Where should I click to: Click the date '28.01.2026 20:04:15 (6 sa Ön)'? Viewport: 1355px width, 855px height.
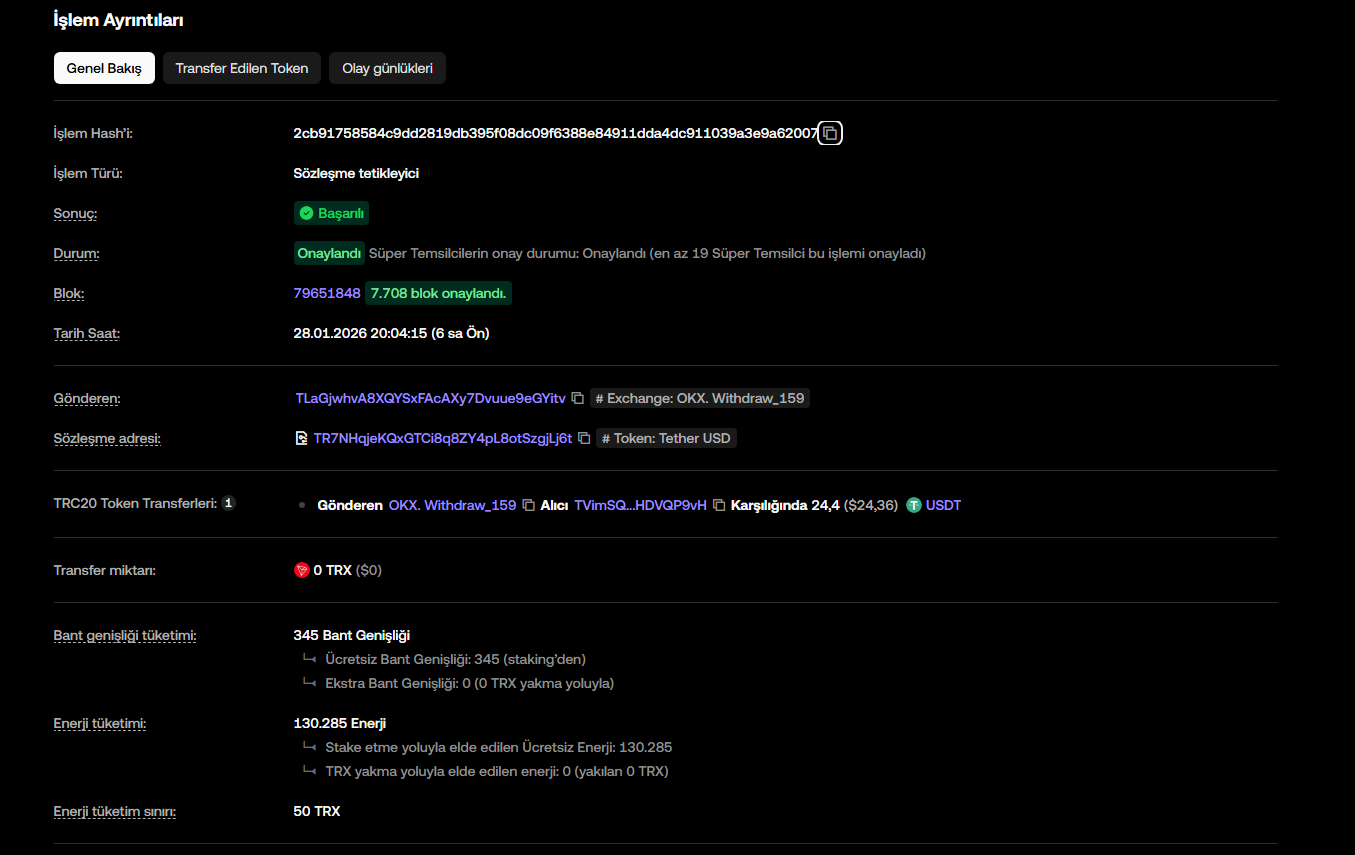[391, 333]
